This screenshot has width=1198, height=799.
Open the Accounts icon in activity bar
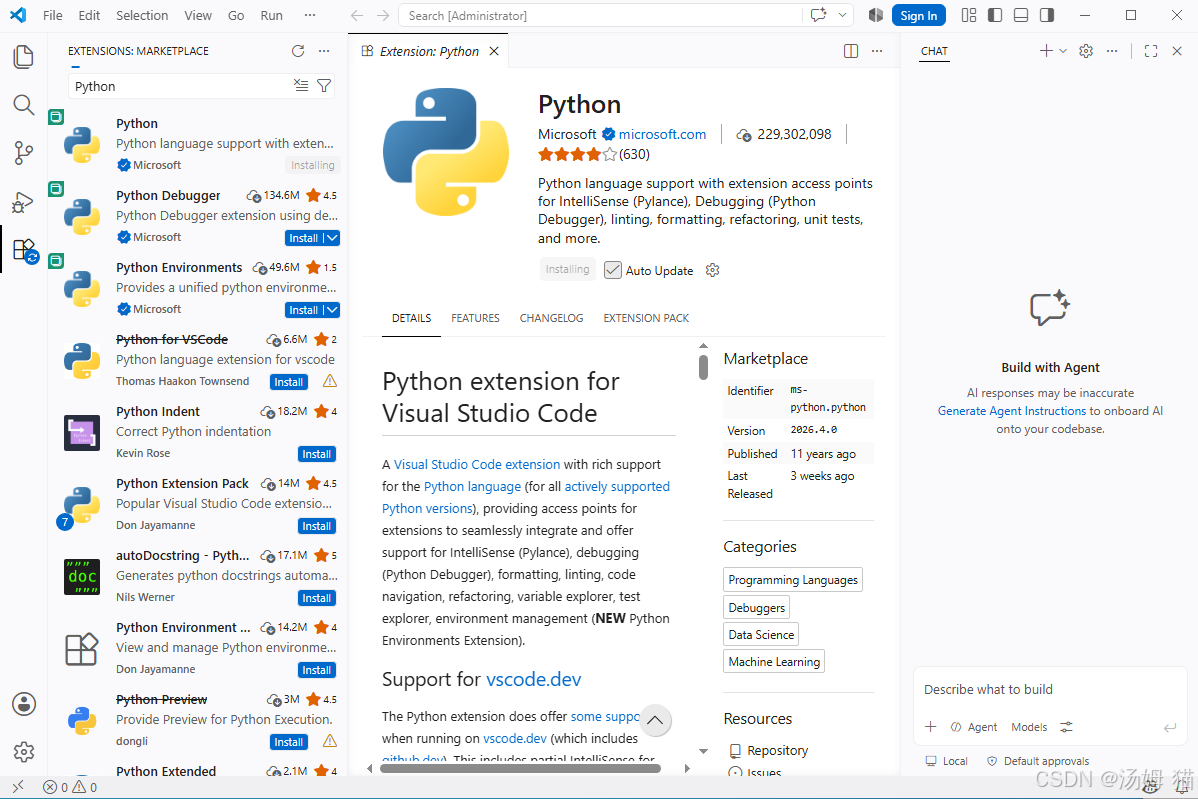coord(24,704)
